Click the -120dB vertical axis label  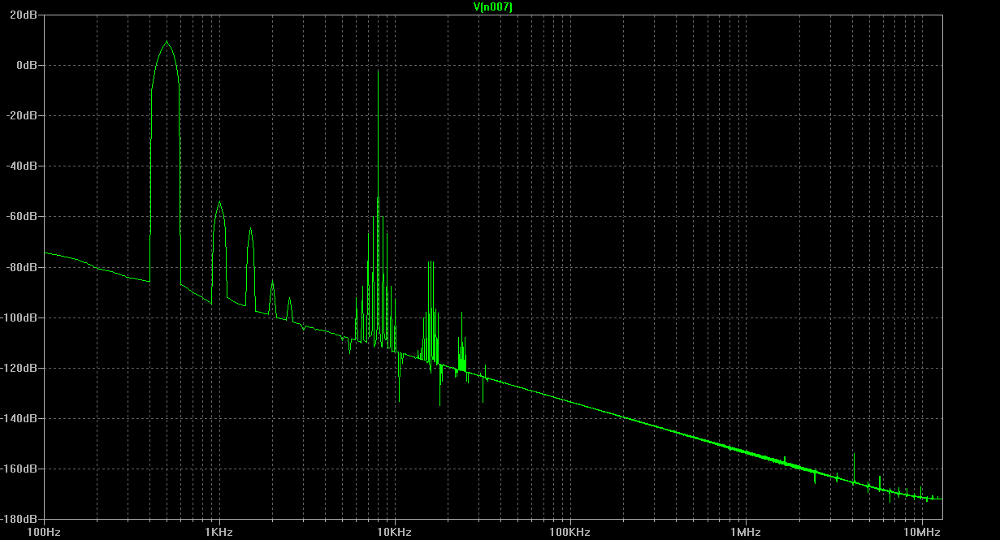(x=21, y=368)
